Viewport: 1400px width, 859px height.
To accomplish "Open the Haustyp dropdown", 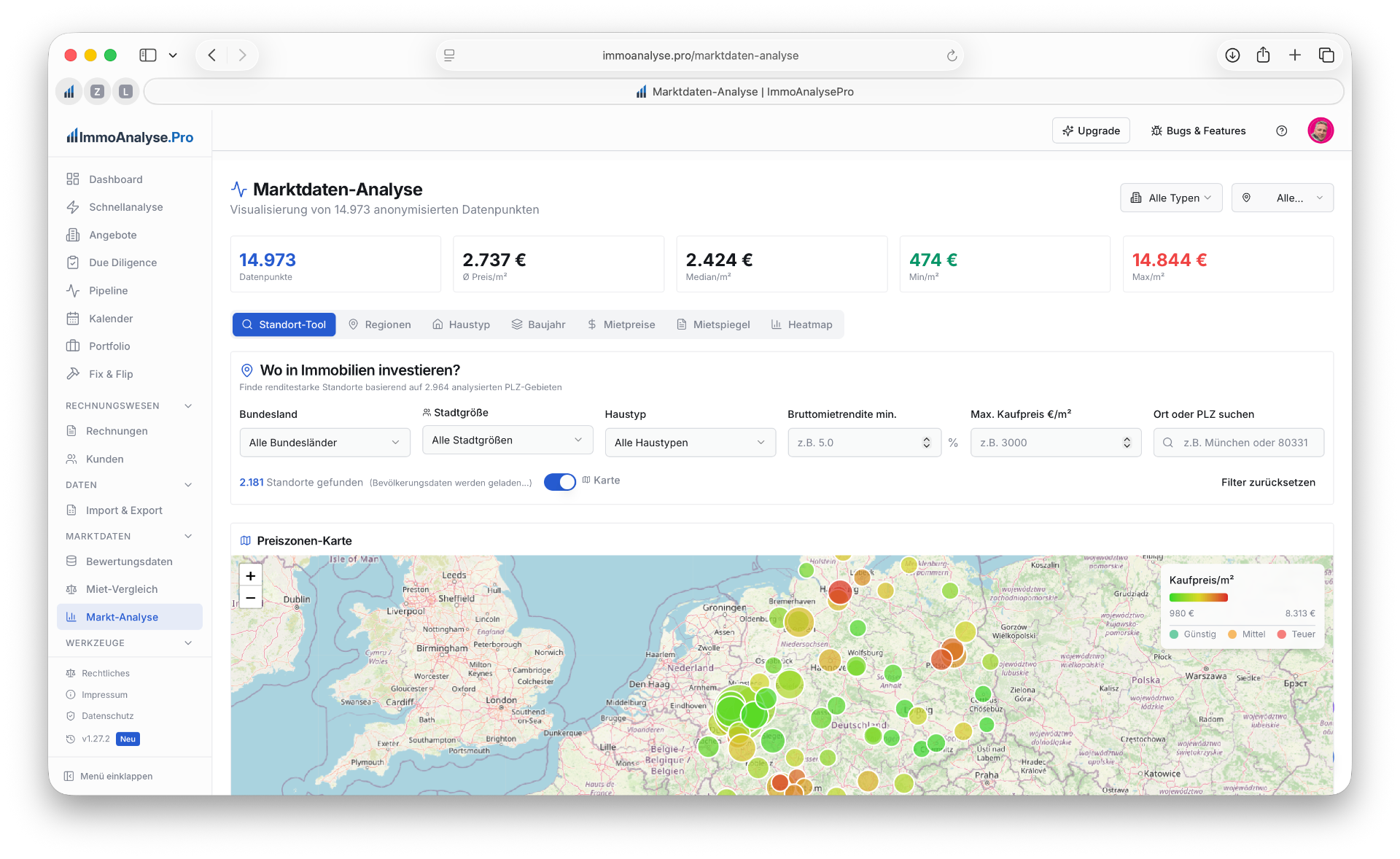I will pos(690,443).
